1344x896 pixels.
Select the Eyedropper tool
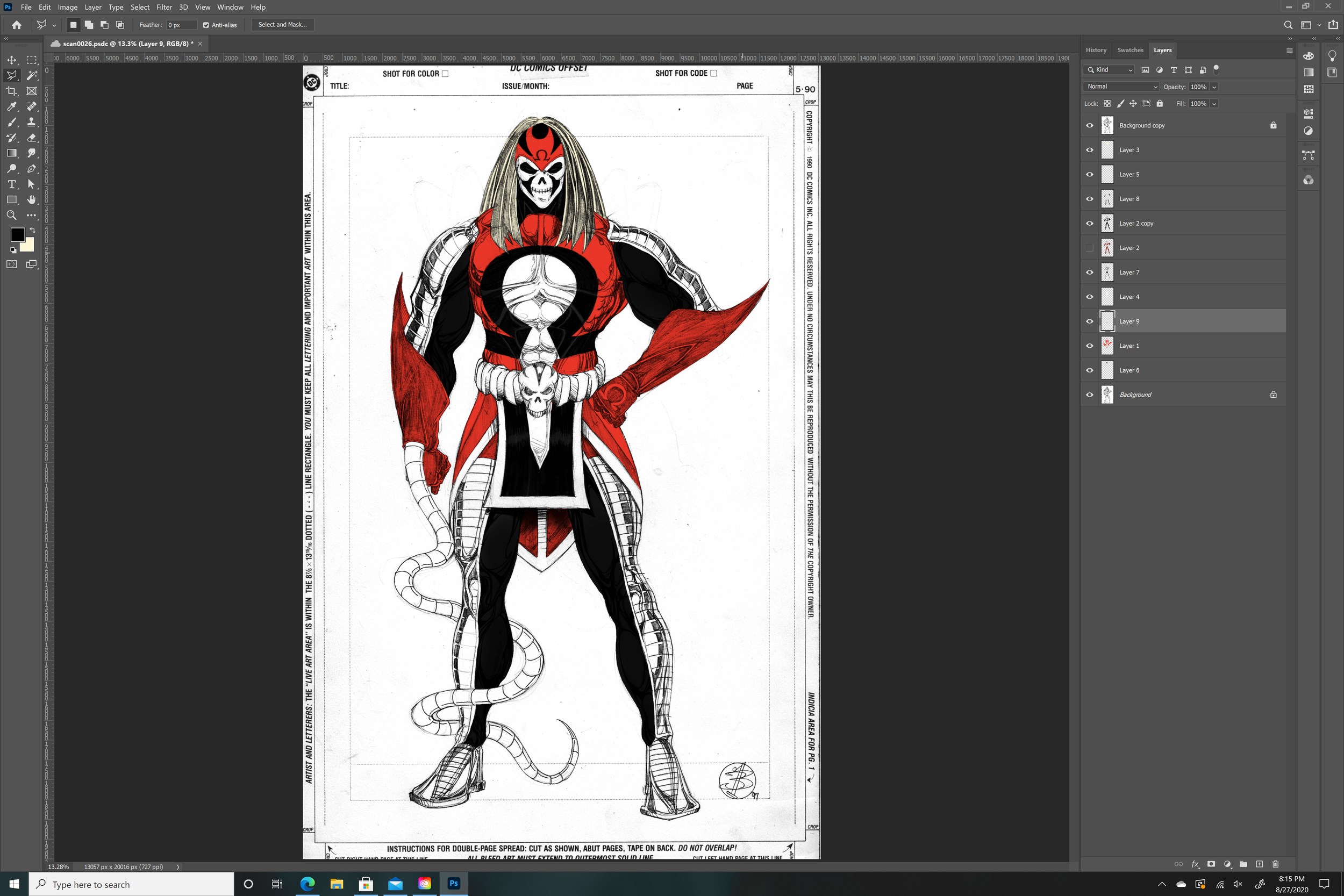(11, 106)
